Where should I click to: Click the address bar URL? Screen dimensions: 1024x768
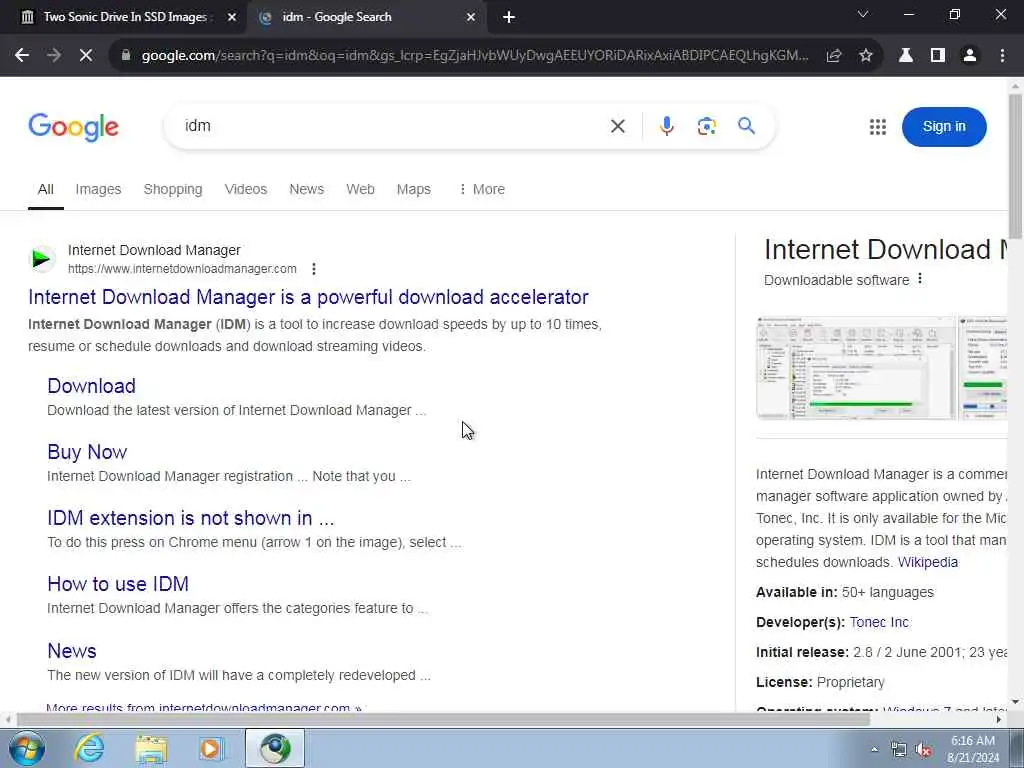(475, 56)
